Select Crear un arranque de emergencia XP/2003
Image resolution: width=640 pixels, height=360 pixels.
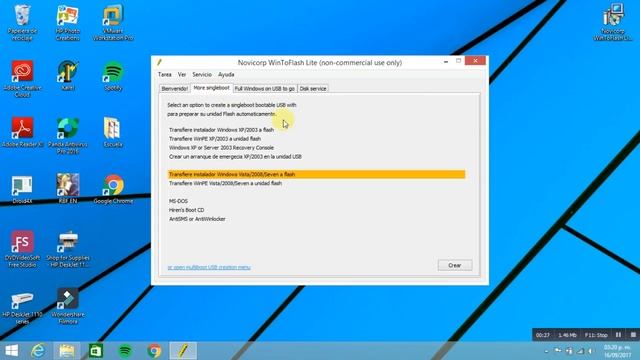(235, 157)
